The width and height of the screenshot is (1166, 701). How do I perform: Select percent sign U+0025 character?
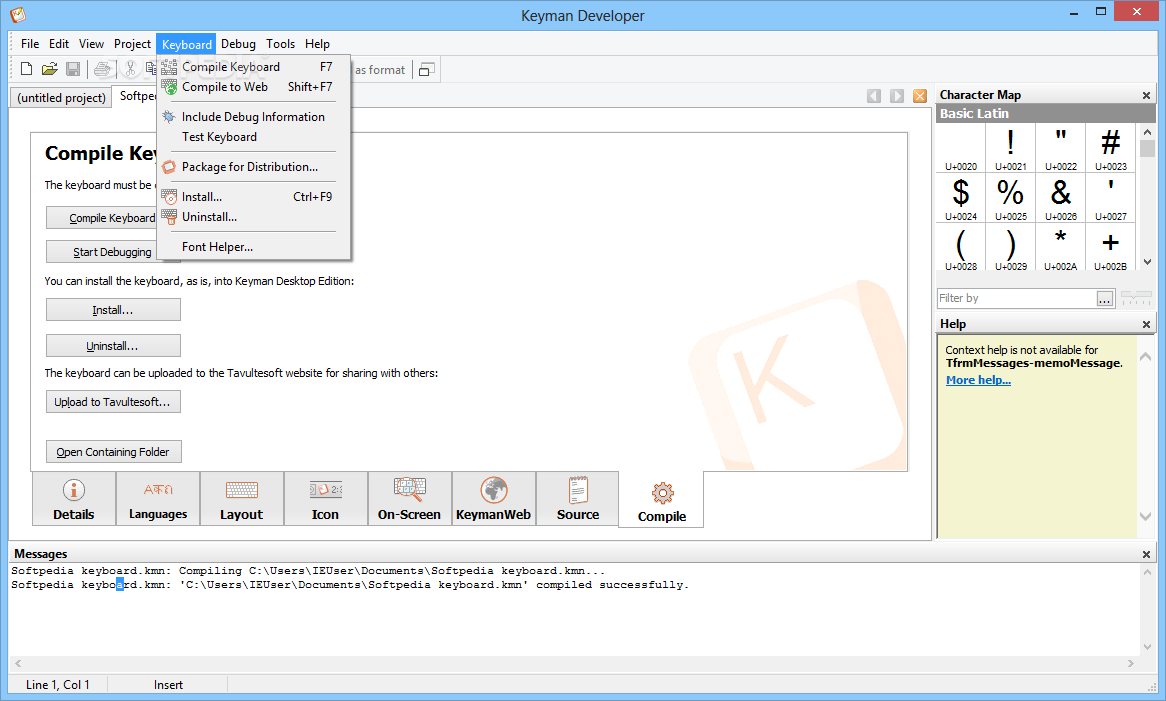[x=1011, y=198]
